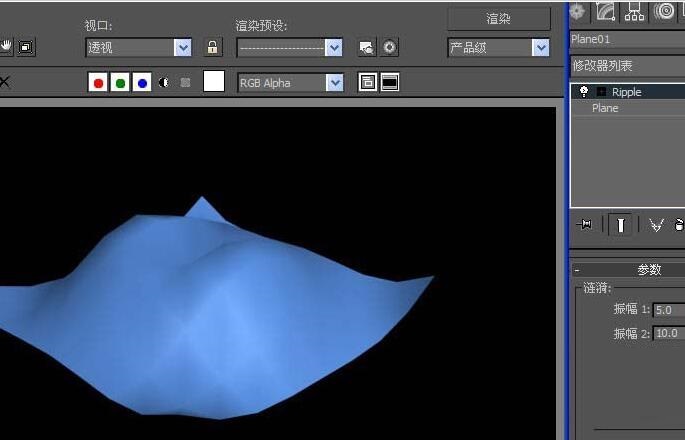The height and width of the screenshot is (440, 685).
Task: Toggle the lock-to-viewport padlock icon
Action: (x=212, y=47)
